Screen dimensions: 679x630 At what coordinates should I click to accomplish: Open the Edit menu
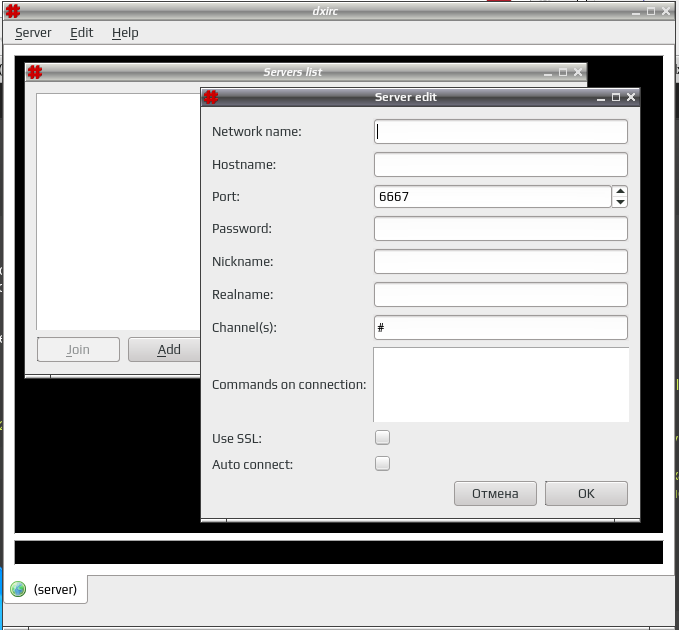point(81,33)
